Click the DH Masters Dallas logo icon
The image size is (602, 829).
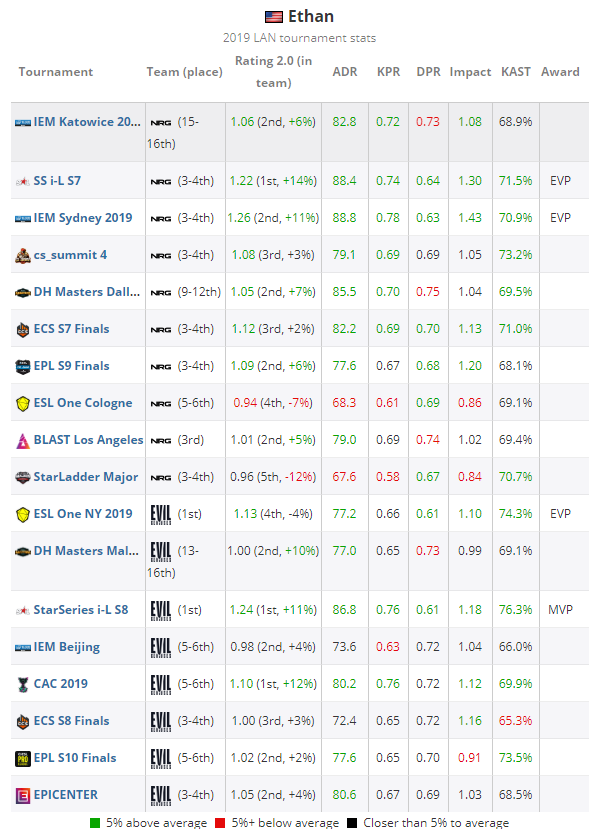click(x=23, y=292)
